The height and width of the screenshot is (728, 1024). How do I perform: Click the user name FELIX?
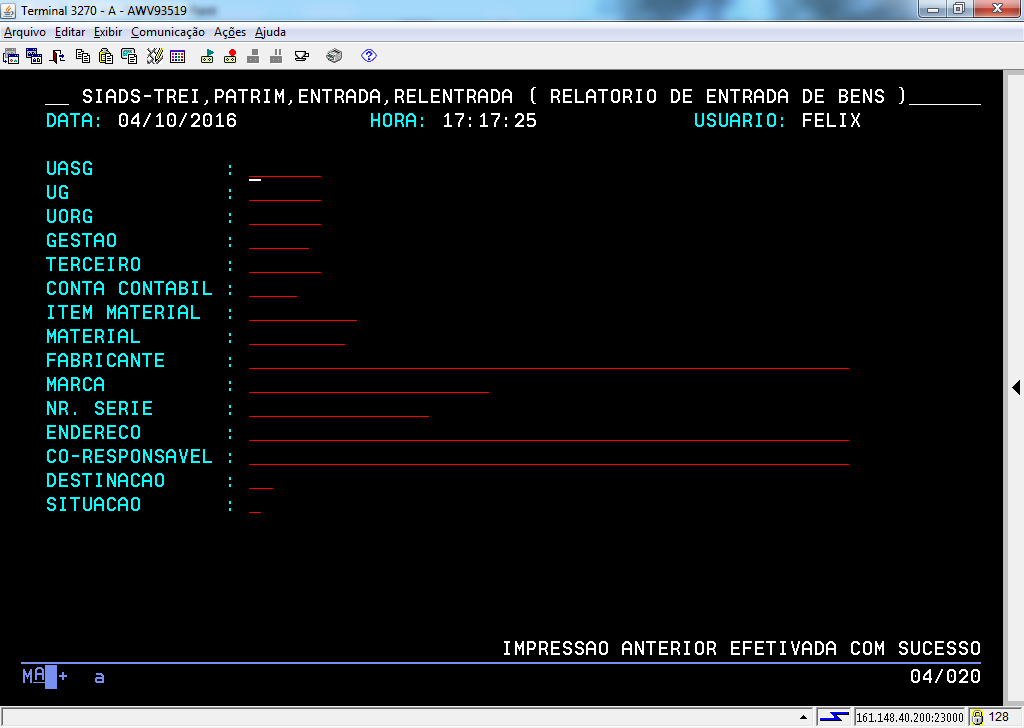click(831, 121)
